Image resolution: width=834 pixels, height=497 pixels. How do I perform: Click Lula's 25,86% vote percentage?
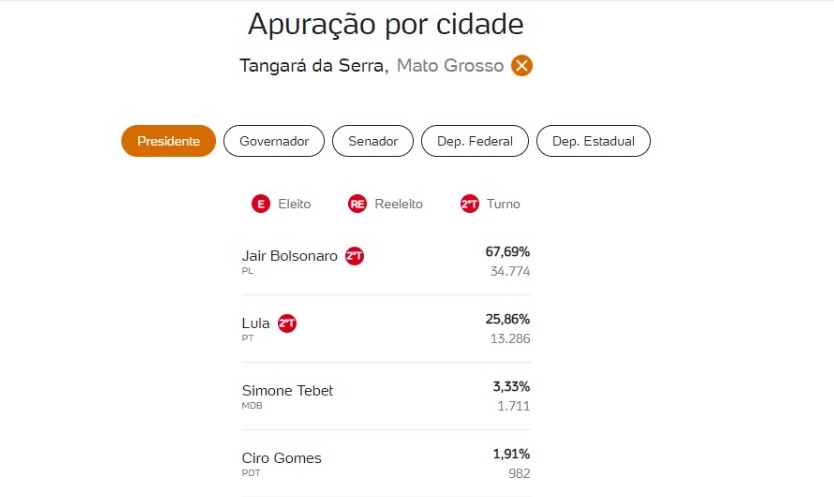pyautogui.click(x=507, y=319)
